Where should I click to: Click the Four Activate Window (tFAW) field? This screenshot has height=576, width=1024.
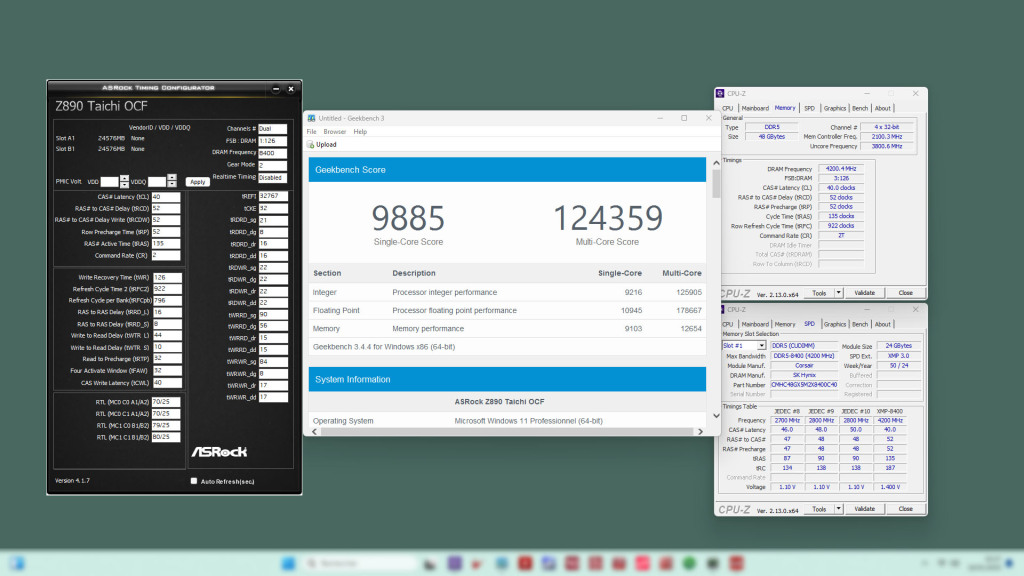(167, 370)
